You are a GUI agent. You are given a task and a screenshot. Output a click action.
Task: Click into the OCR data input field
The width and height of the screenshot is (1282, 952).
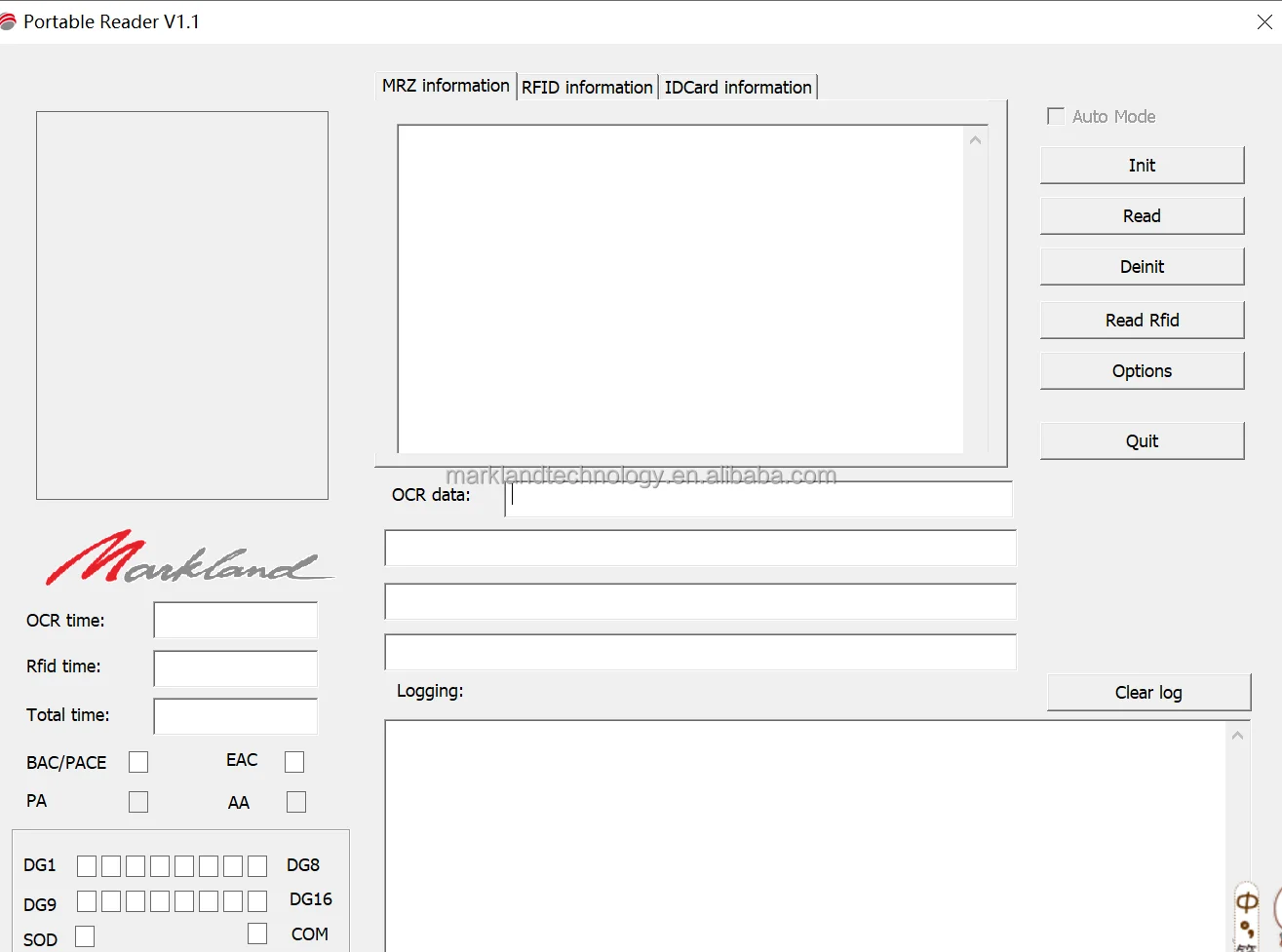[x=758, y=499]
